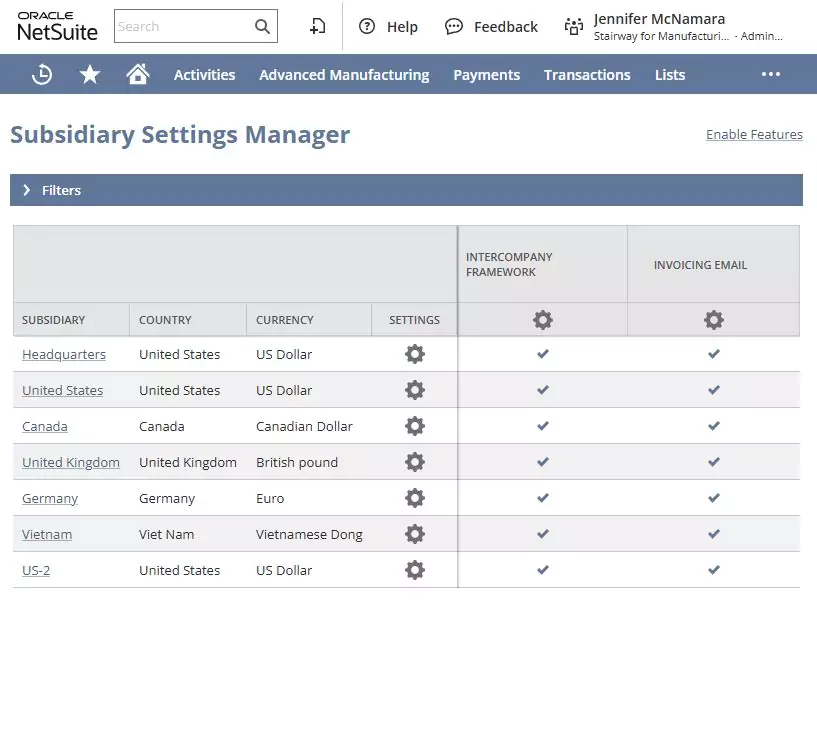
Task: Open the overflow ellipsis navigation menu
Action: (770, 74)
